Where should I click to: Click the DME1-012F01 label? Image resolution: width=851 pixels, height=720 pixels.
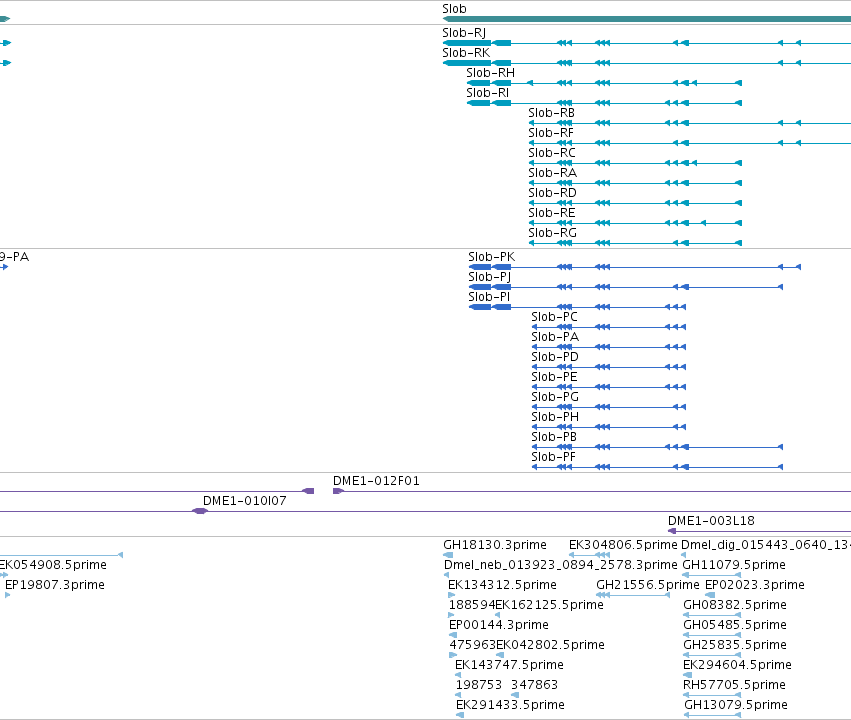(376, 481)
